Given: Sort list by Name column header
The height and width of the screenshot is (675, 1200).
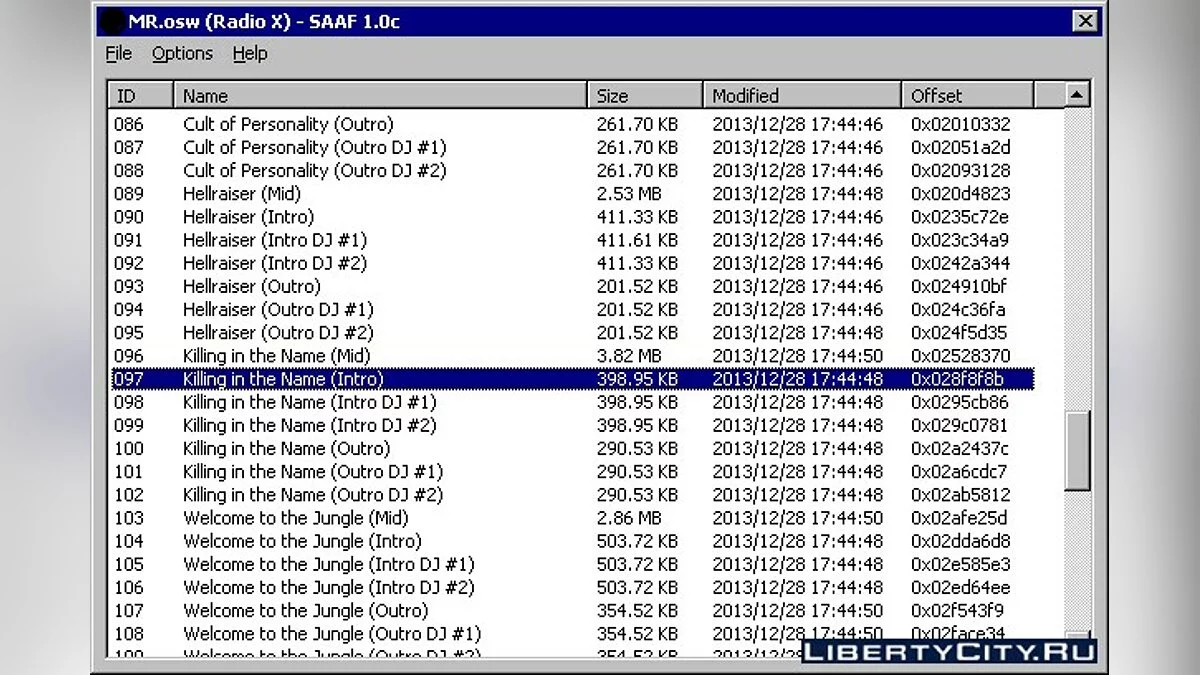Looking at the screenshot, I should click(380, 96).
